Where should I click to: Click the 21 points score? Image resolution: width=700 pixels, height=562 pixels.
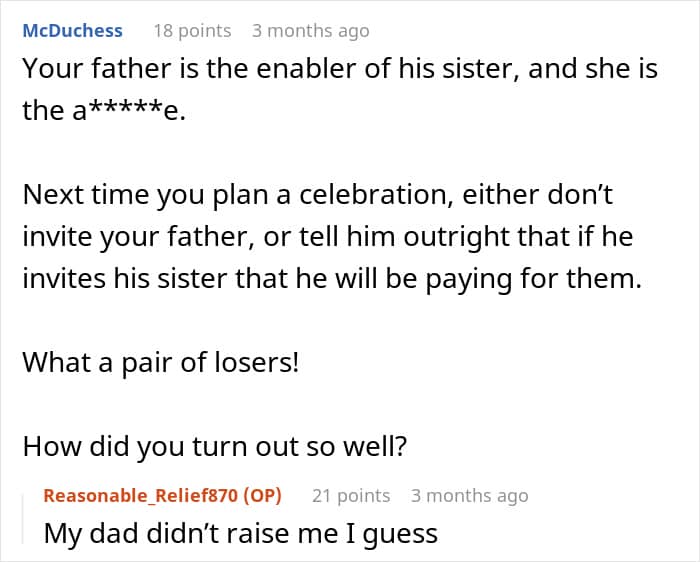click(x=351, y=495)
